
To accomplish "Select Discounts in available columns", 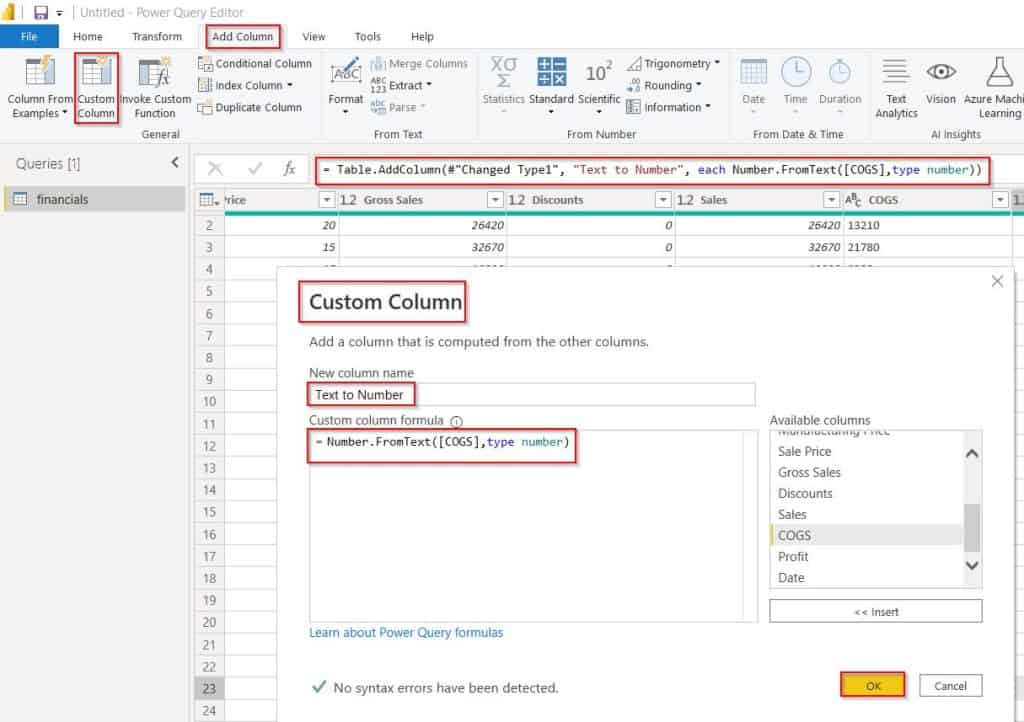I will click(805, 494).
